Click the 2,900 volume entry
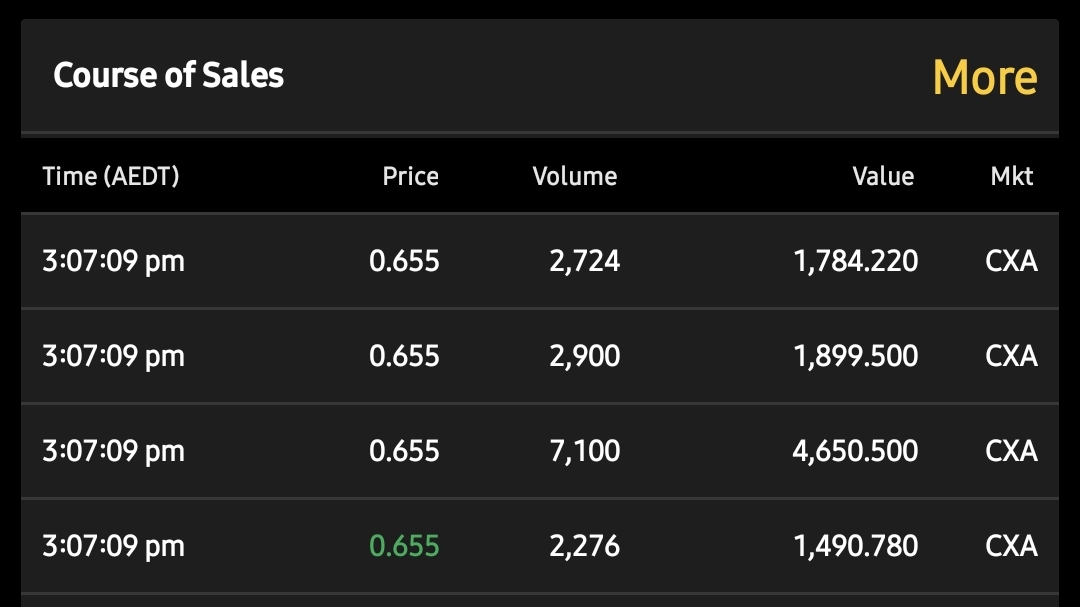Image resolution: width=1080 pixels, height=607 pixels. 585,356
